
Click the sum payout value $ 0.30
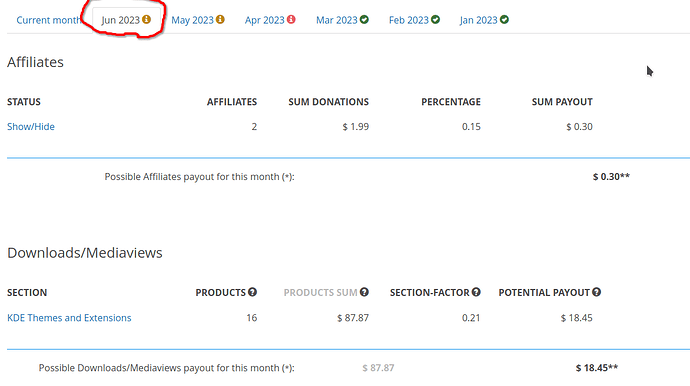[x=579, y=127]
